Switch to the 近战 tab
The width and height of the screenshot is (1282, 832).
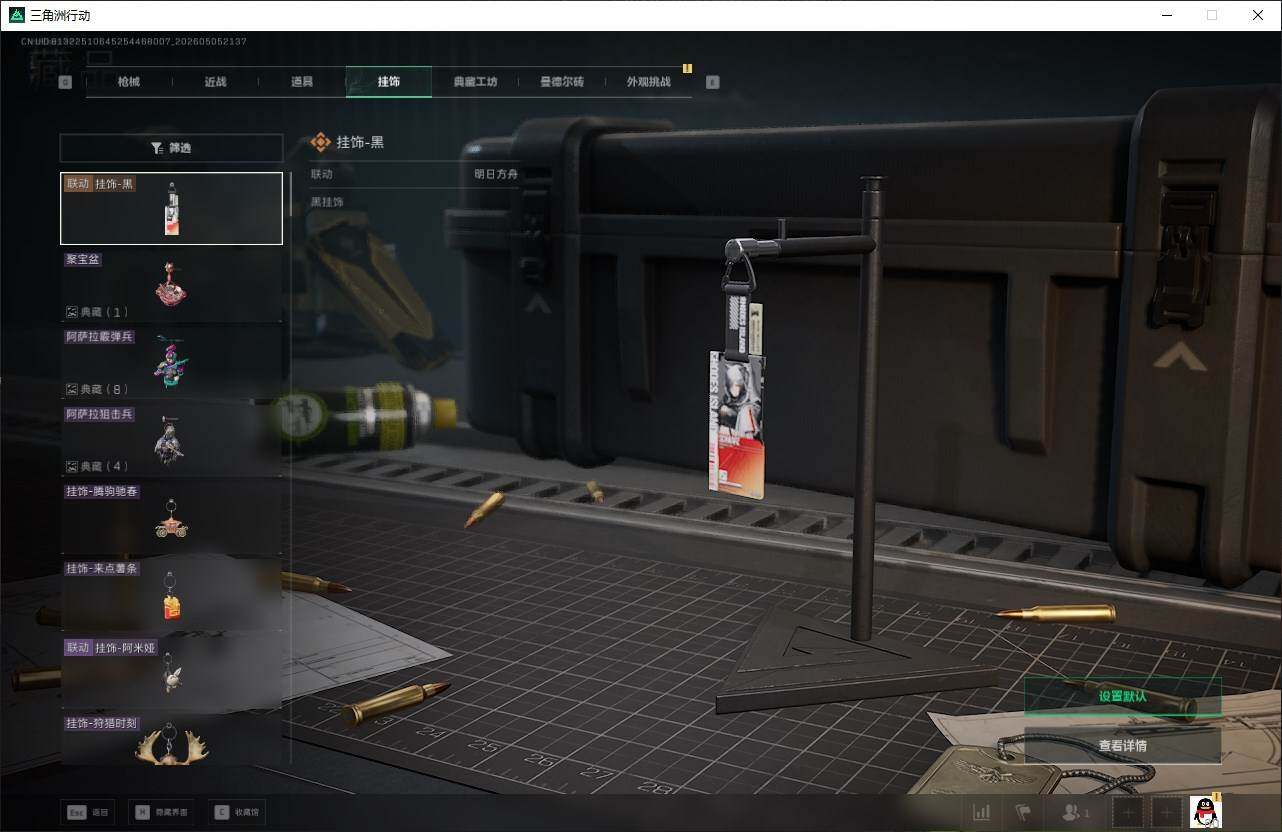point(215,82)
